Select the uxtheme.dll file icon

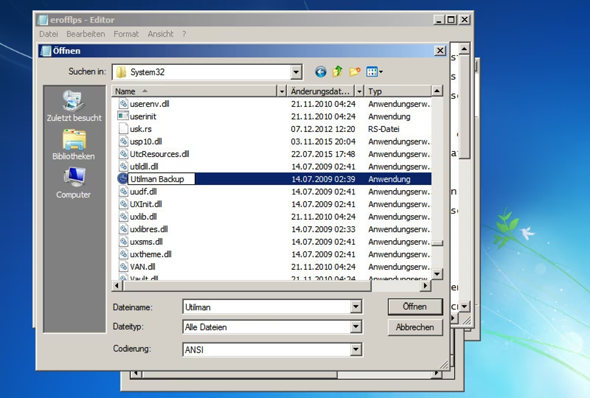point(123,254)
